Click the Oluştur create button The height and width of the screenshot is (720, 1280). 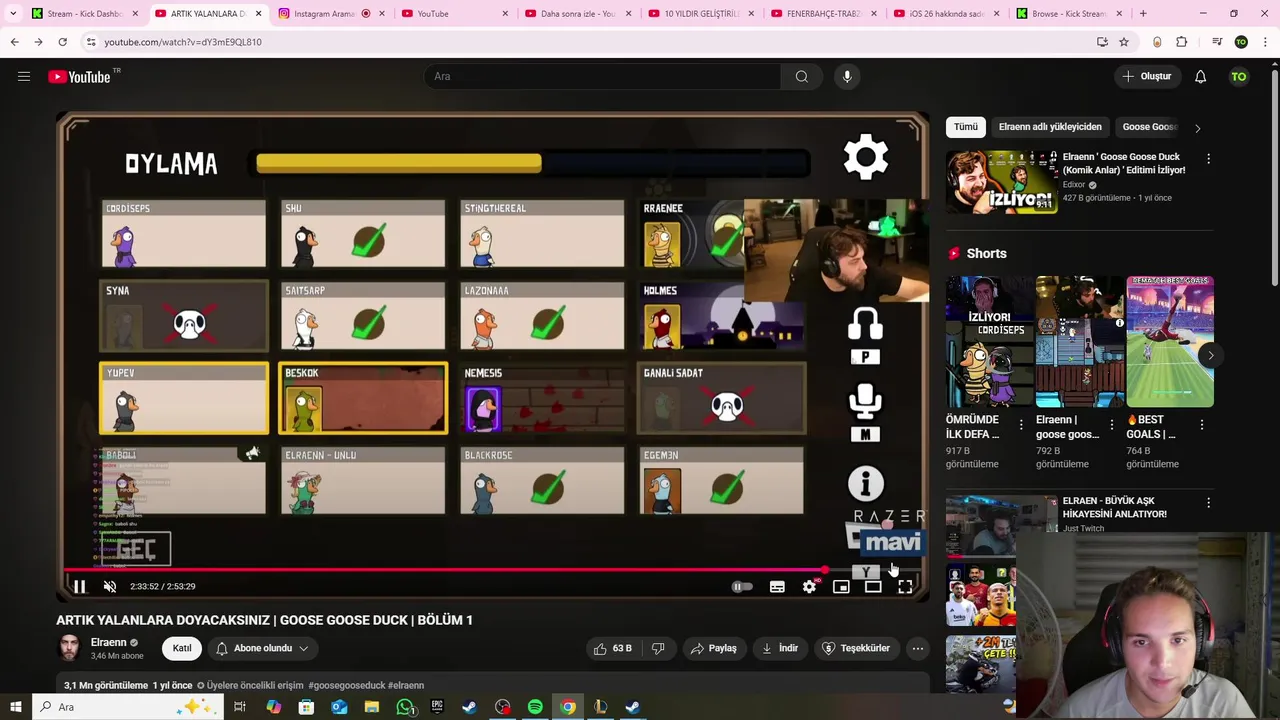1146,76
